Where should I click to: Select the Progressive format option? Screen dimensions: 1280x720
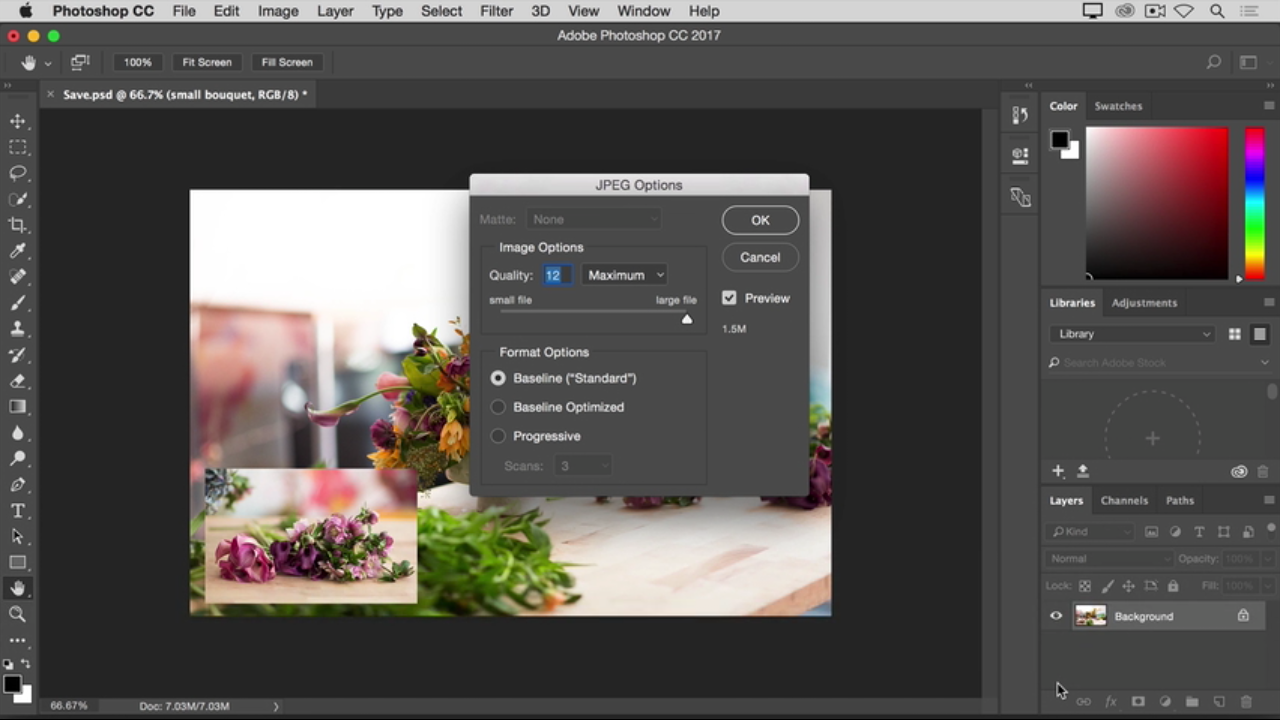tap(498, 436)
